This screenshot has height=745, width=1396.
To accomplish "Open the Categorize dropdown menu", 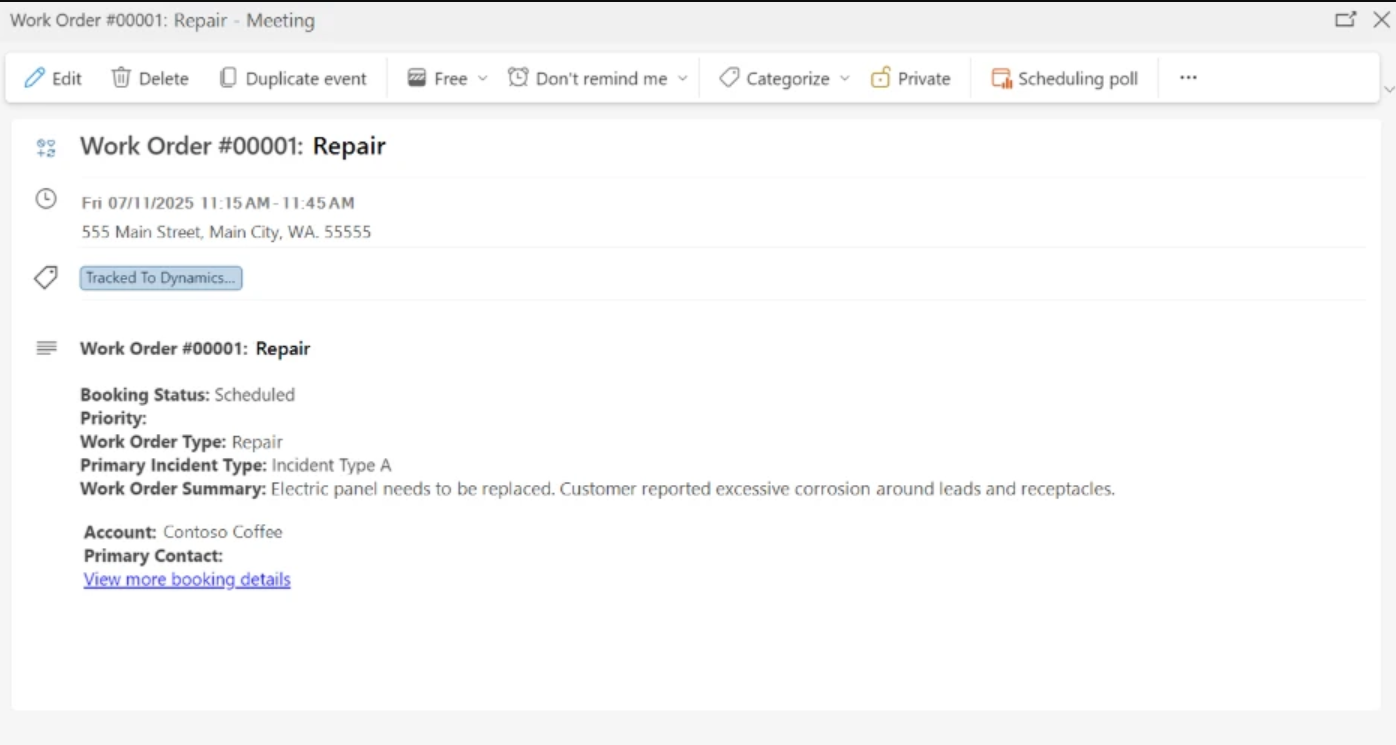I will coord(846,77).
